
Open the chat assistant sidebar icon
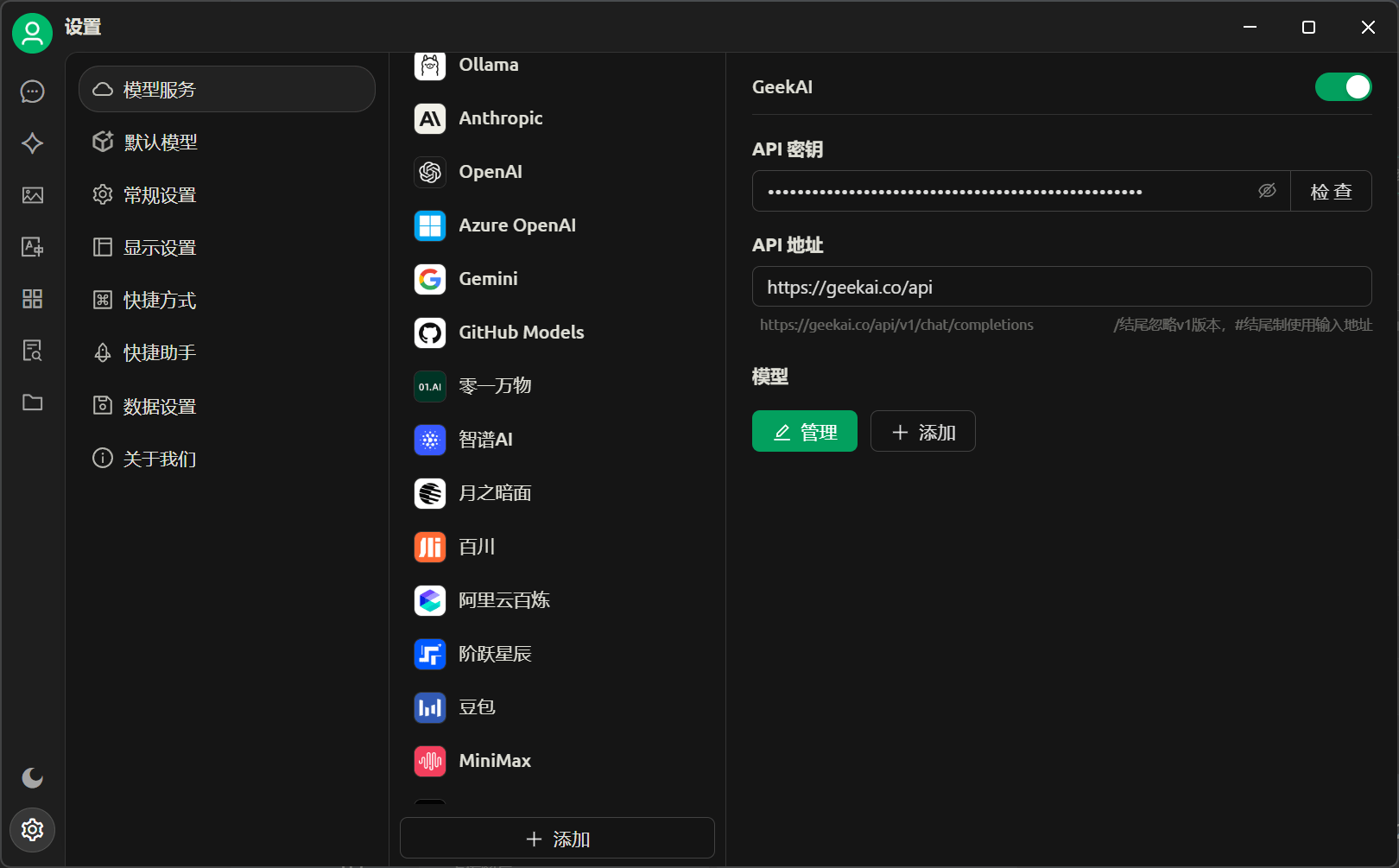(x=32, y=92)
